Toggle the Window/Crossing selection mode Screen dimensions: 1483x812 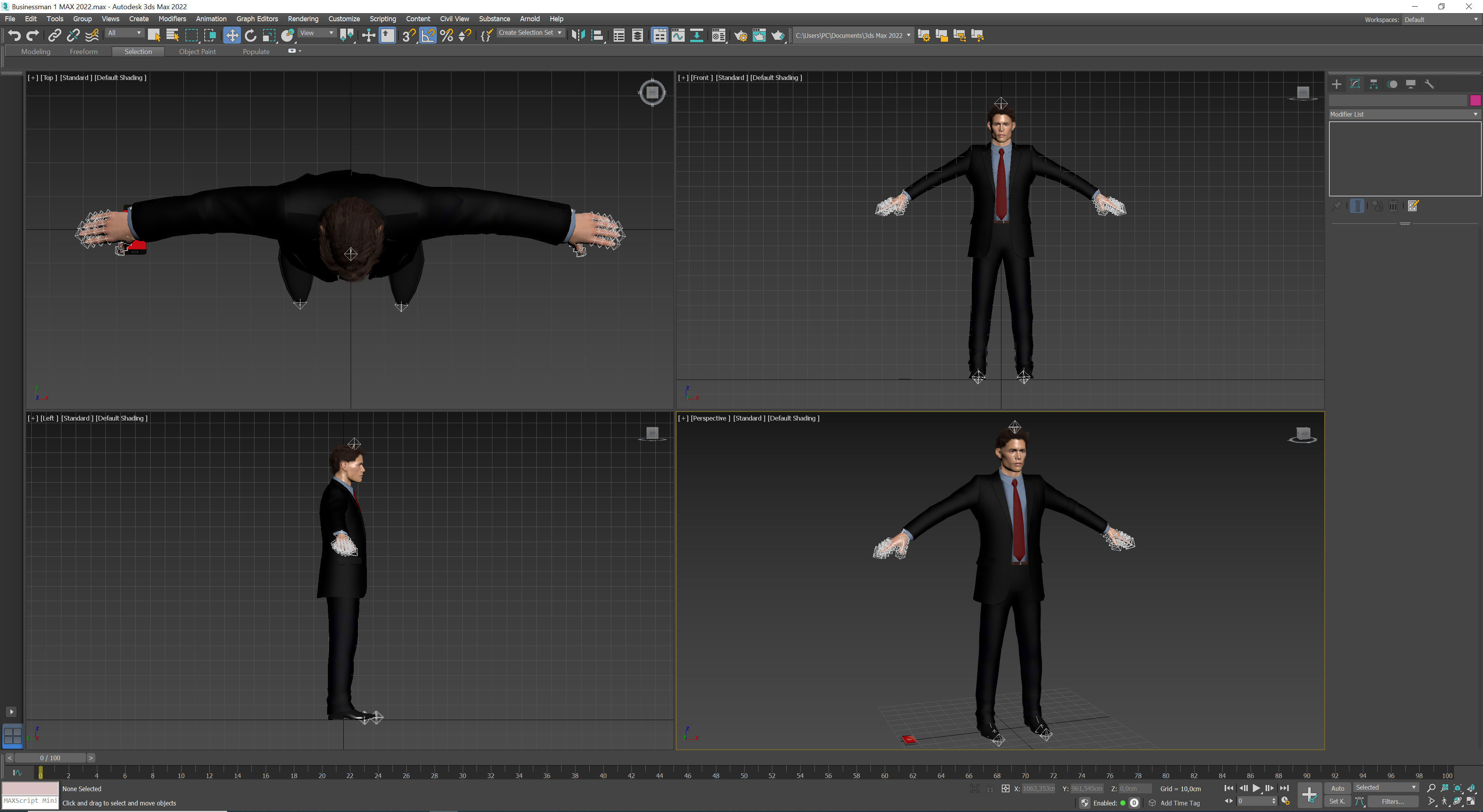(210, 36)
